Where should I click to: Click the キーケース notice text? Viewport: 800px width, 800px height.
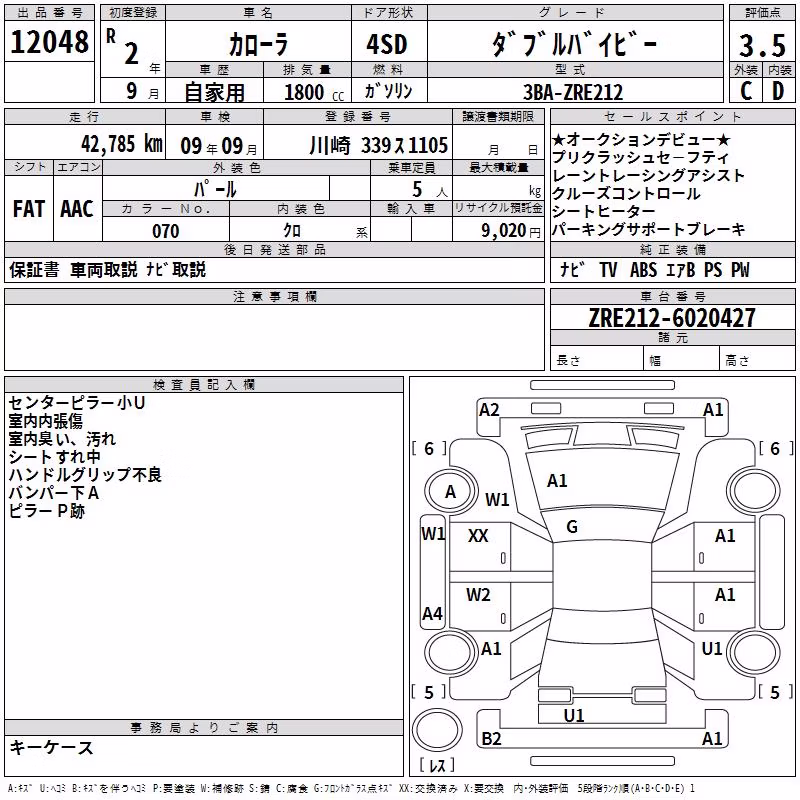coord(51,747)
